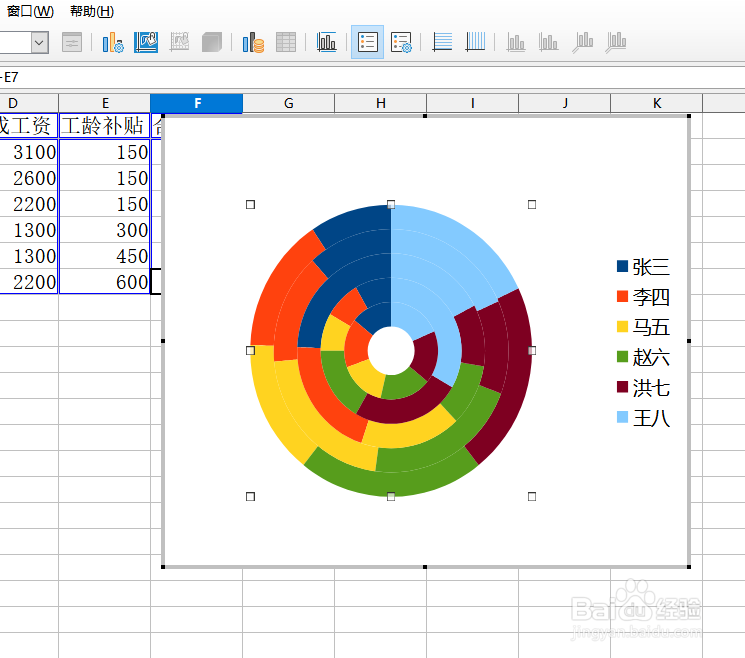Open the Data Ranges icon

253,43
